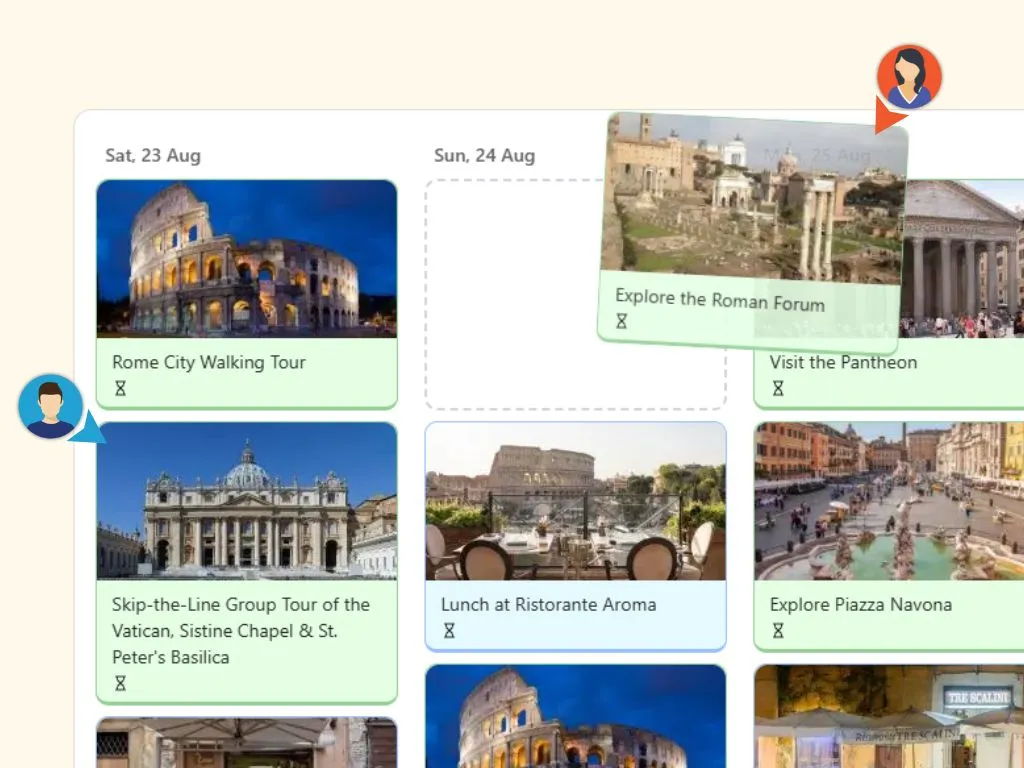Click the male collaborator avatar on the left
Image resolution: width=1024 pixels, height=768 pixels.
(49, 406)
